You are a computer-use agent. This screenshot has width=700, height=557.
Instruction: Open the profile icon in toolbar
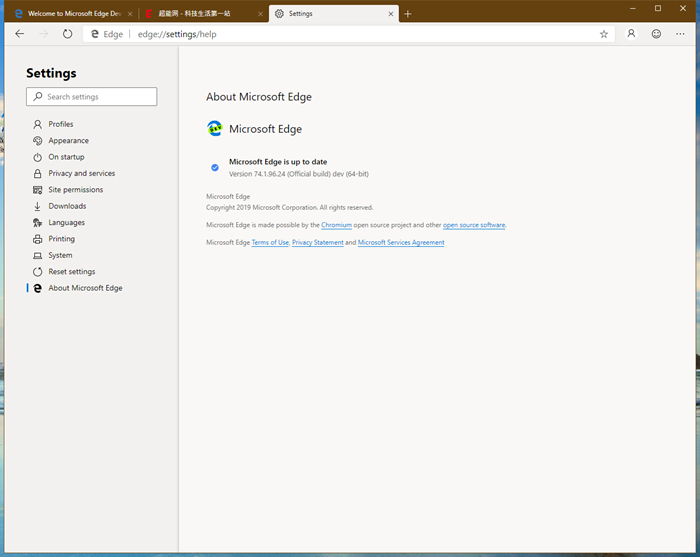(631, 34)
